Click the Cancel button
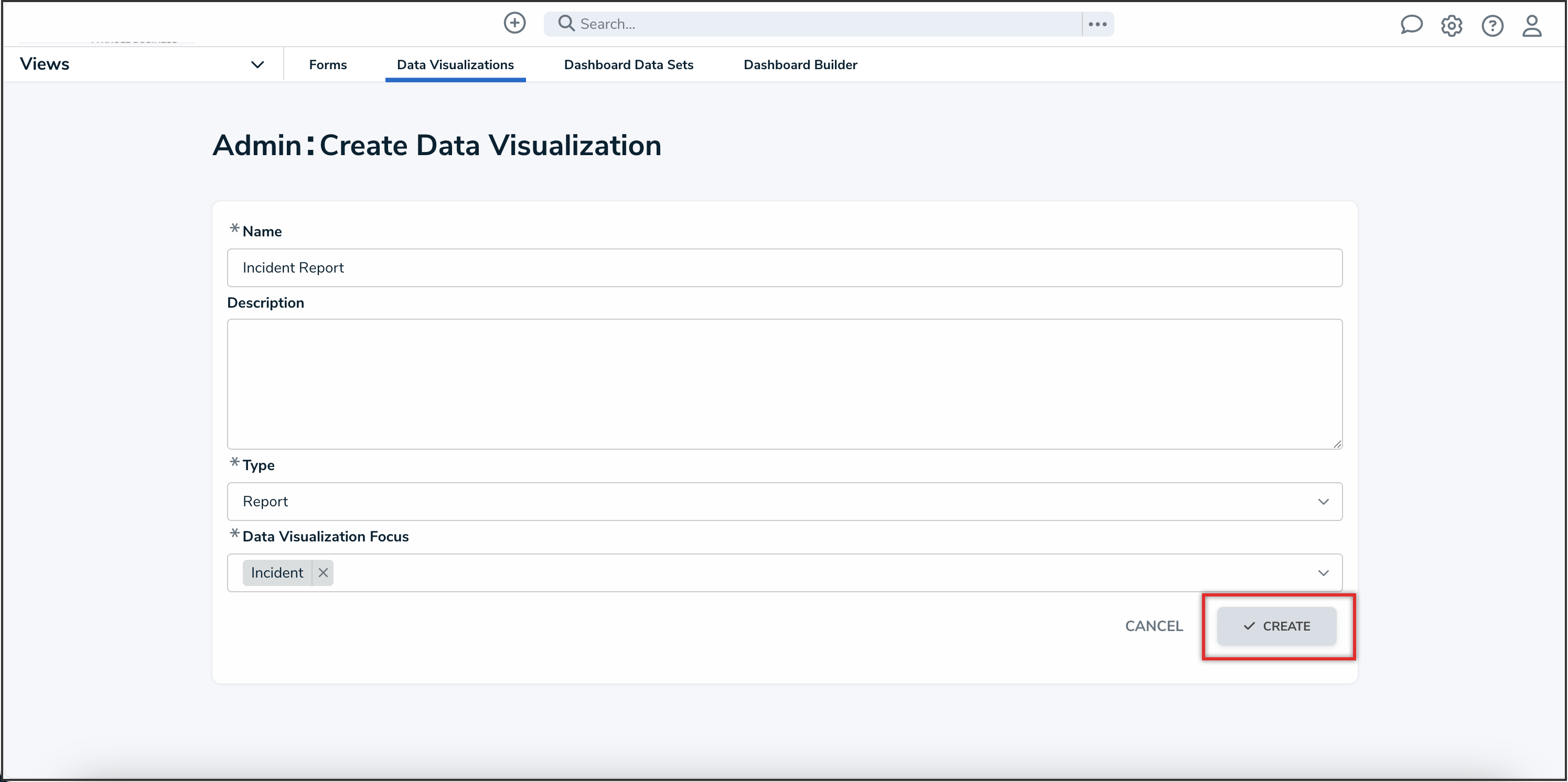 (x=1154, y=626)
